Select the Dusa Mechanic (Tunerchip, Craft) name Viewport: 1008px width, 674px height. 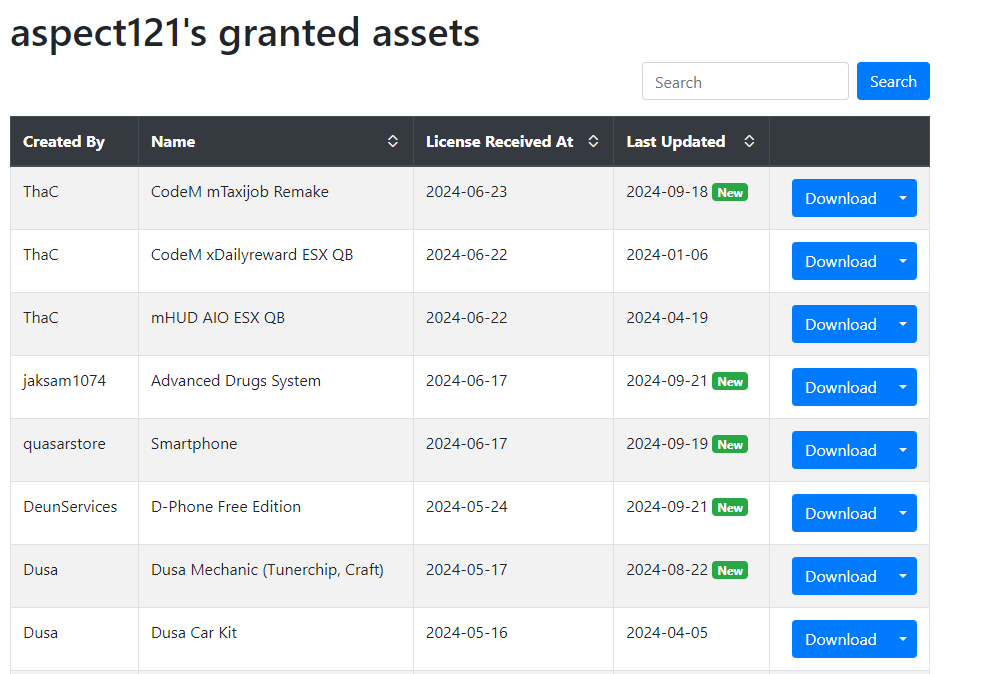pyautogui.click(x=267, y=570)
